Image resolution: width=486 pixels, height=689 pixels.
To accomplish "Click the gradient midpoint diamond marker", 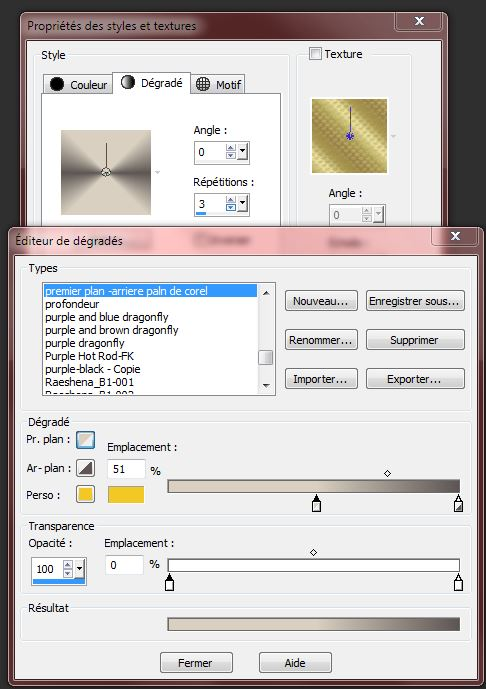I will 387,473.
